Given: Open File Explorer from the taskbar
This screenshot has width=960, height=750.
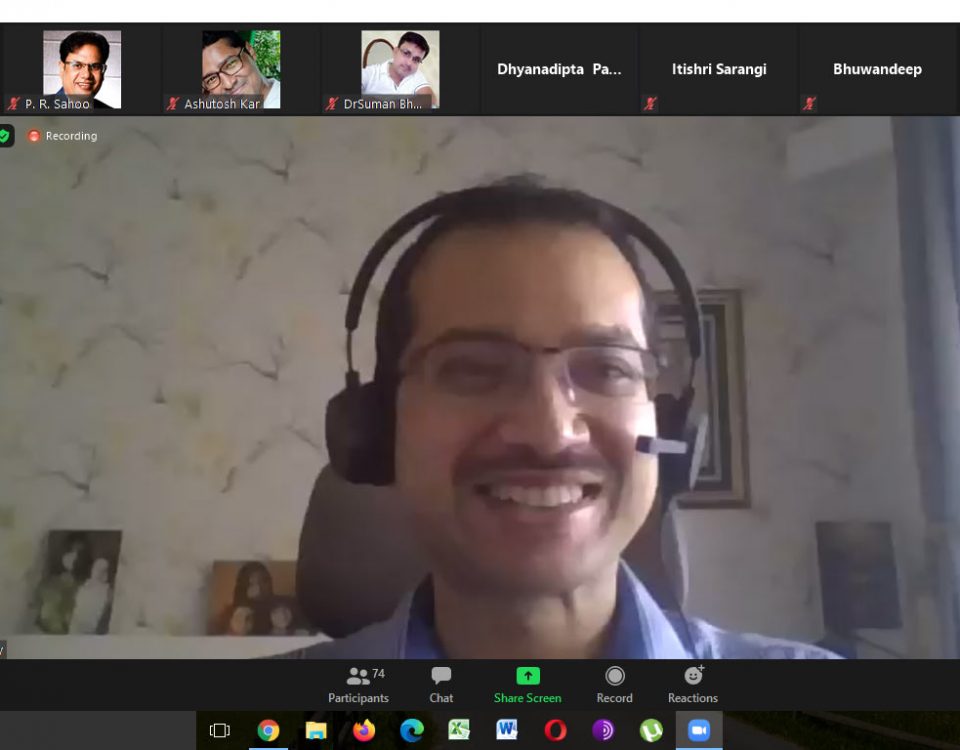Looking at the screenshot, I should [316, 731].
